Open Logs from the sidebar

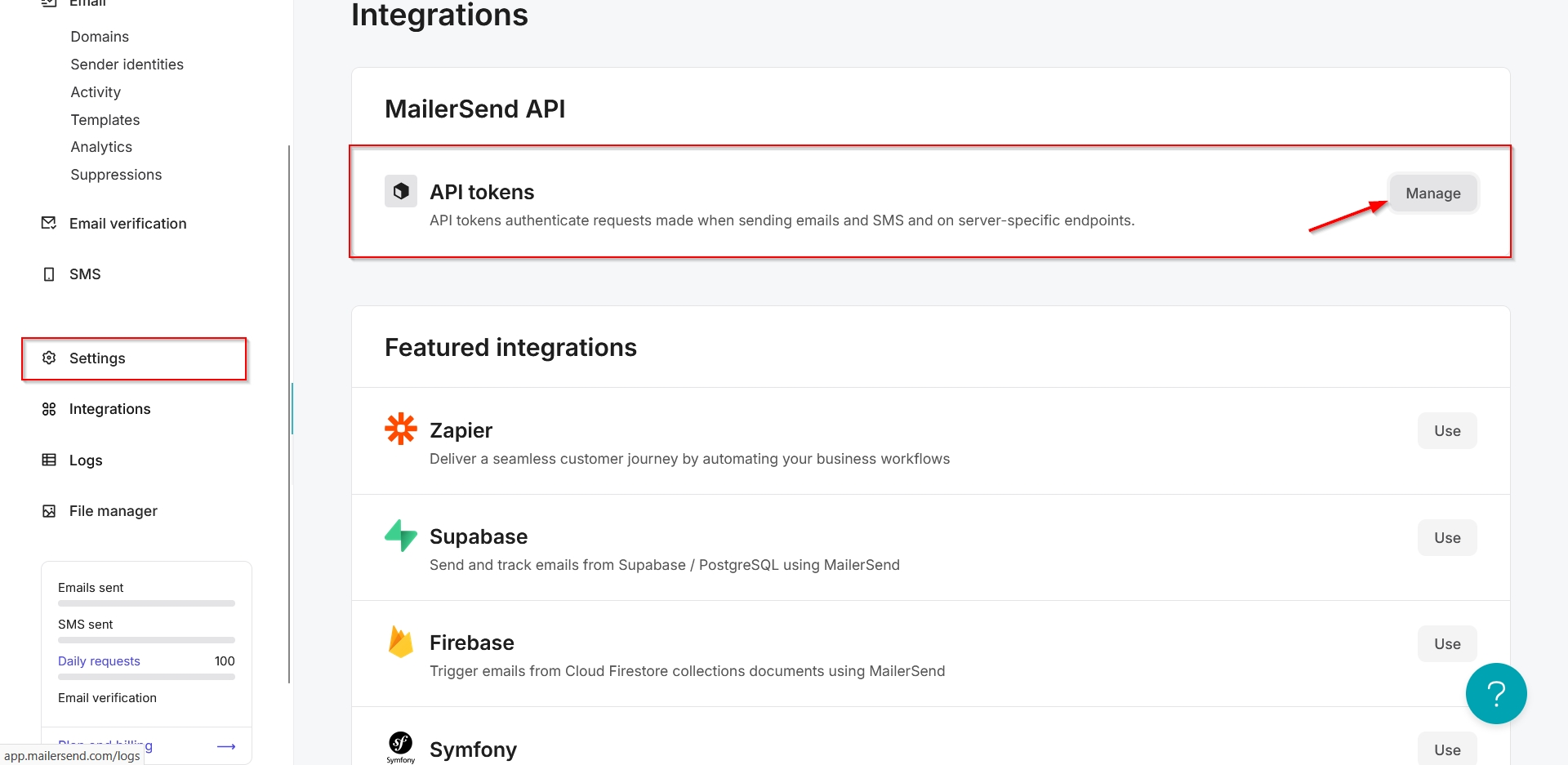point(86,460)
